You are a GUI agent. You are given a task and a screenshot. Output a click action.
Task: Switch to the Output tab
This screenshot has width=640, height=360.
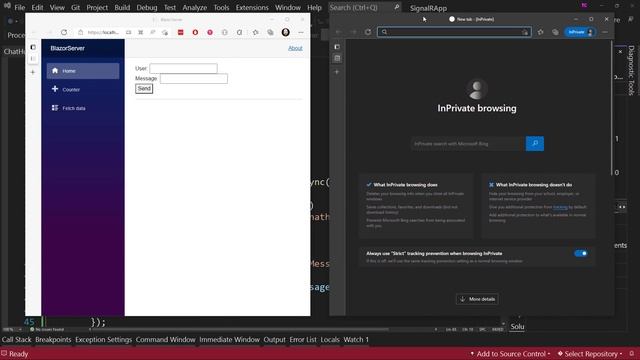click(274, 340)
